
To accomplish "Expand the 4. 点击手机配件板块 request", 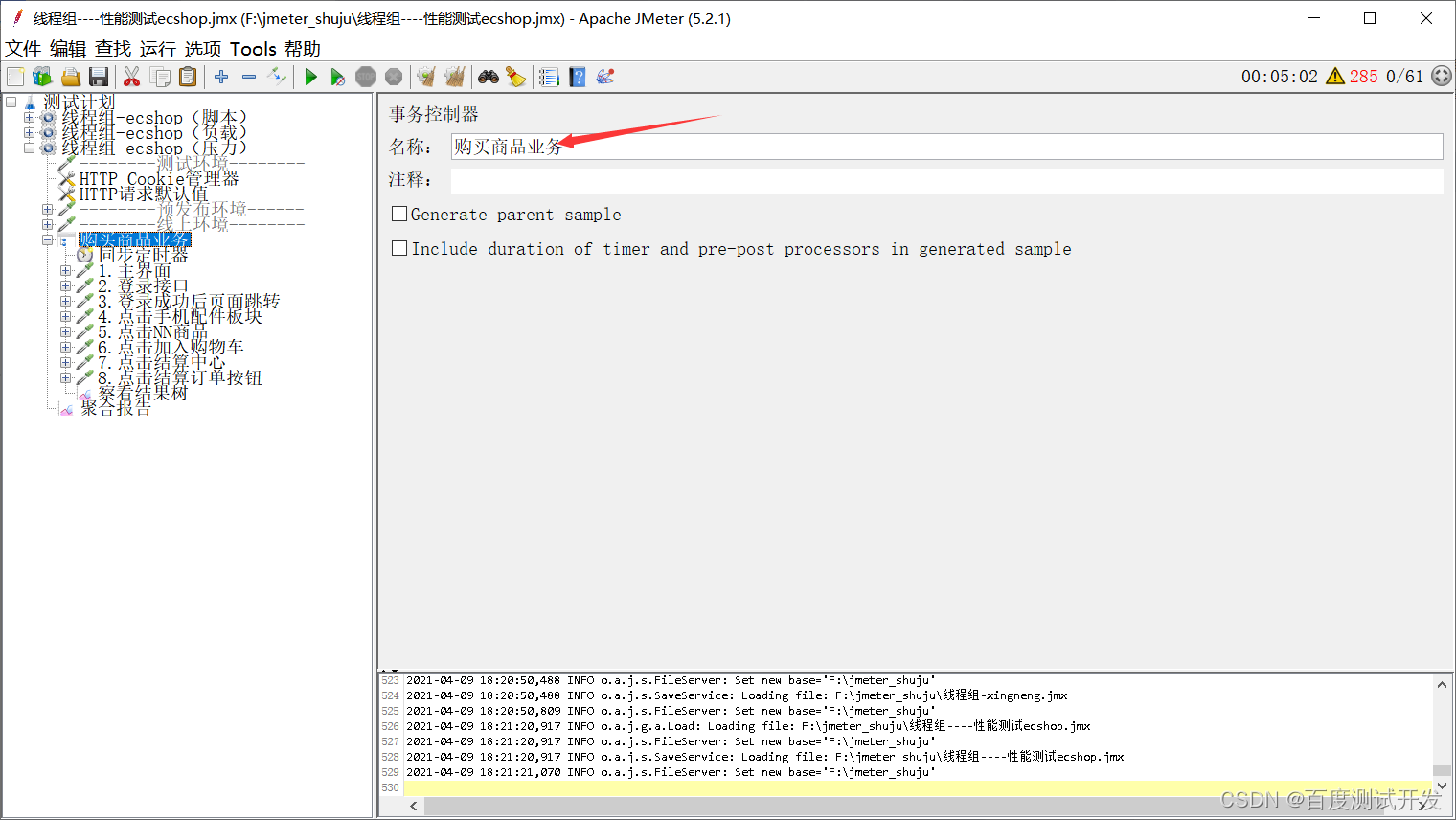I will 65,317.
